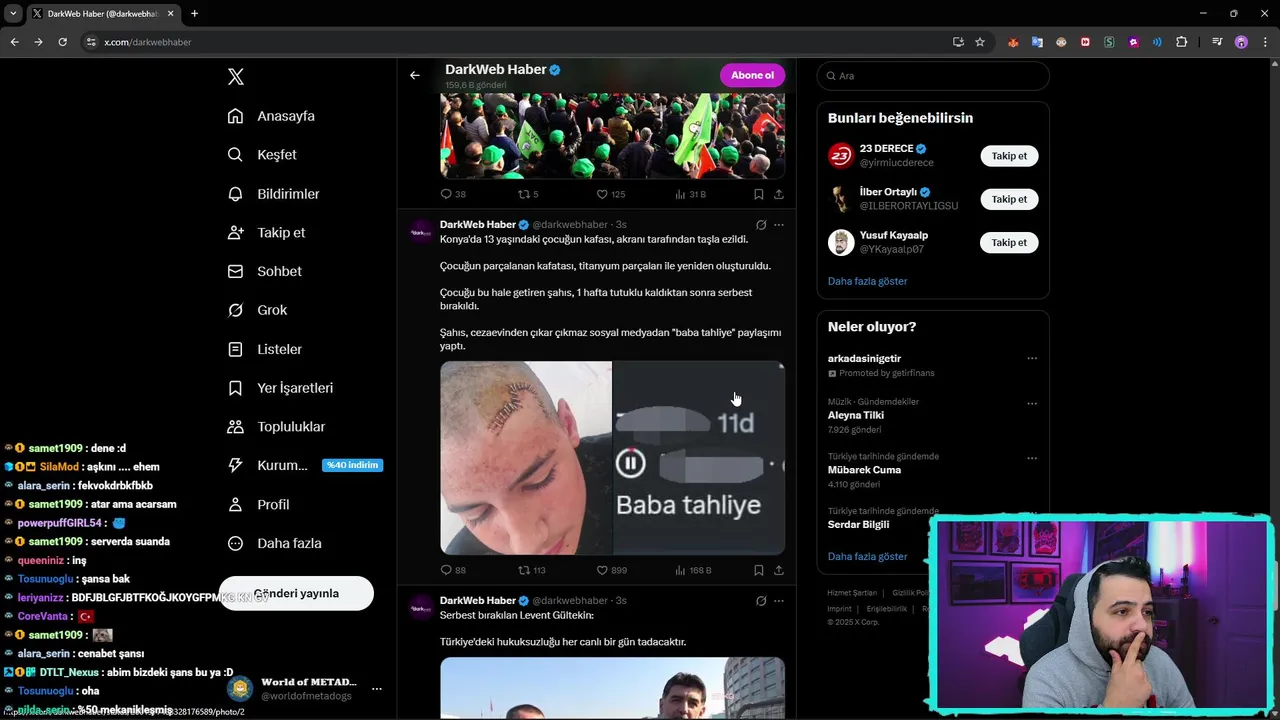This screenshot has width=1280, height=720.
Task: Follow İlber Ortaylı with Takip et
Action: [x=1009, y=199]
